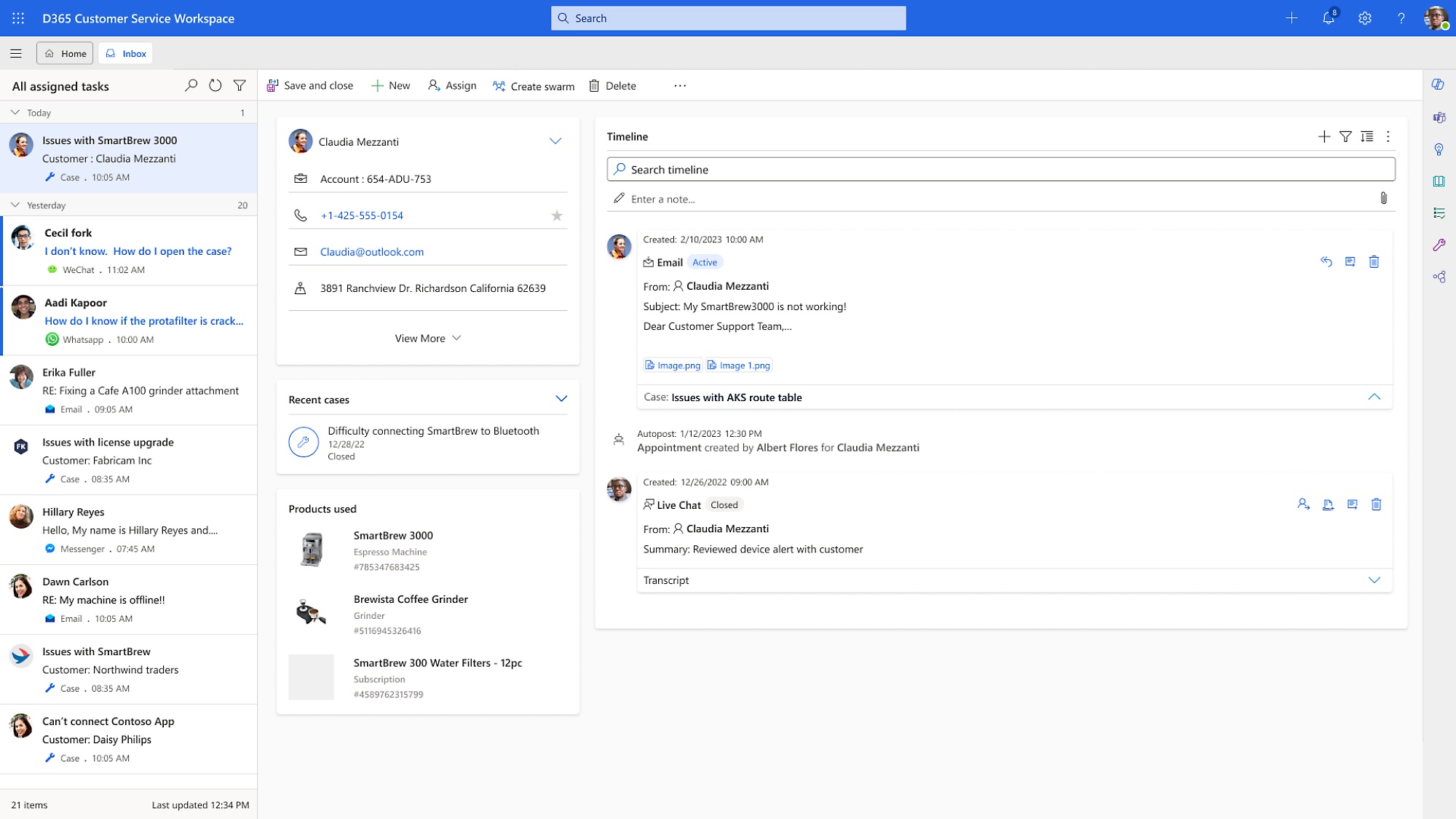Select the Home tab
The height and width of the screenshot is (819, 1456).
(x=65, y=53)
